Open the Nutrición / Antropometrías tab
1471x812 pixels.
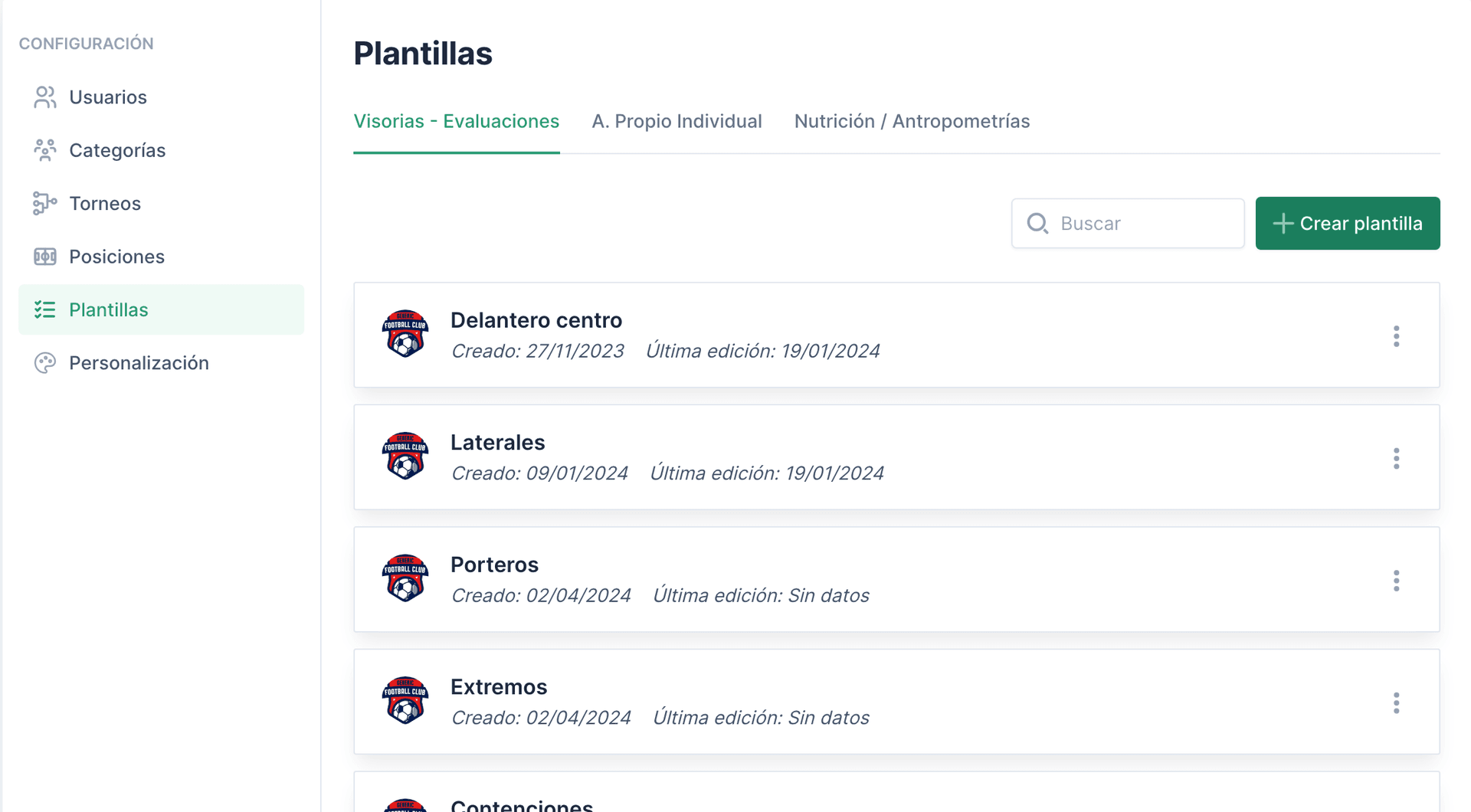(912, 121)
